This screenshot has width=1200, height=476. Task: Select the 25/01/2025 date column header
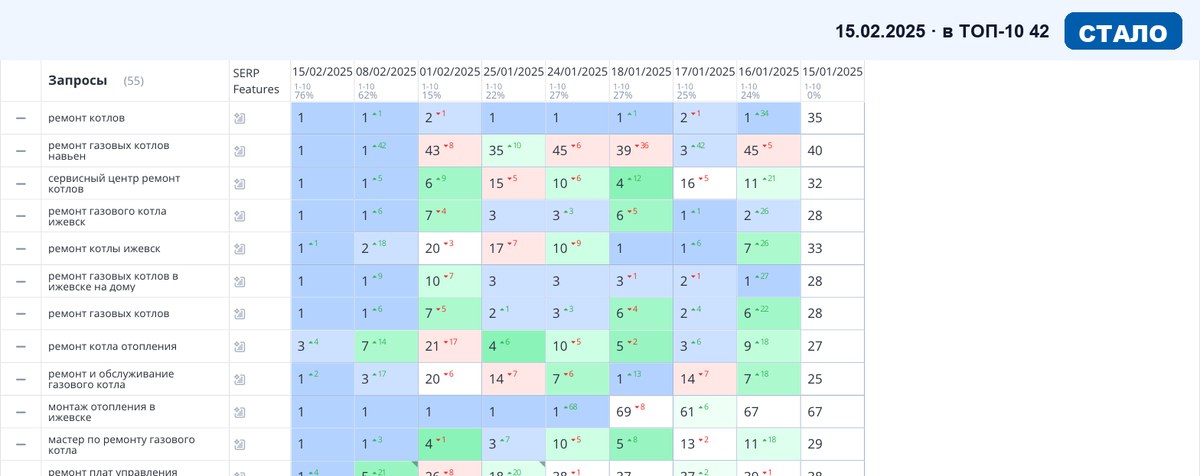[x=514, y=72]
